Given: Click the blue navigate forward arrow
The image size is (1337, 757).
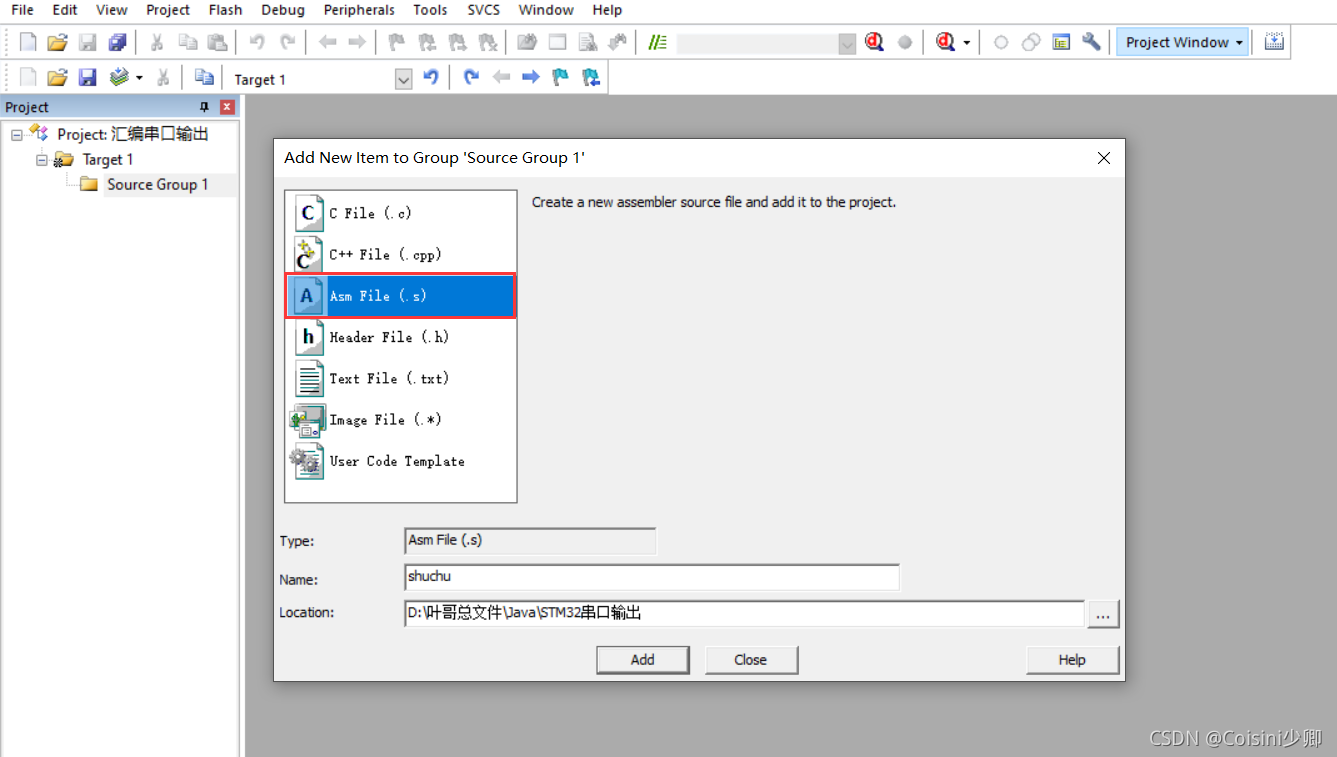Looking at the screenshot, I should [x=531, y=78].
